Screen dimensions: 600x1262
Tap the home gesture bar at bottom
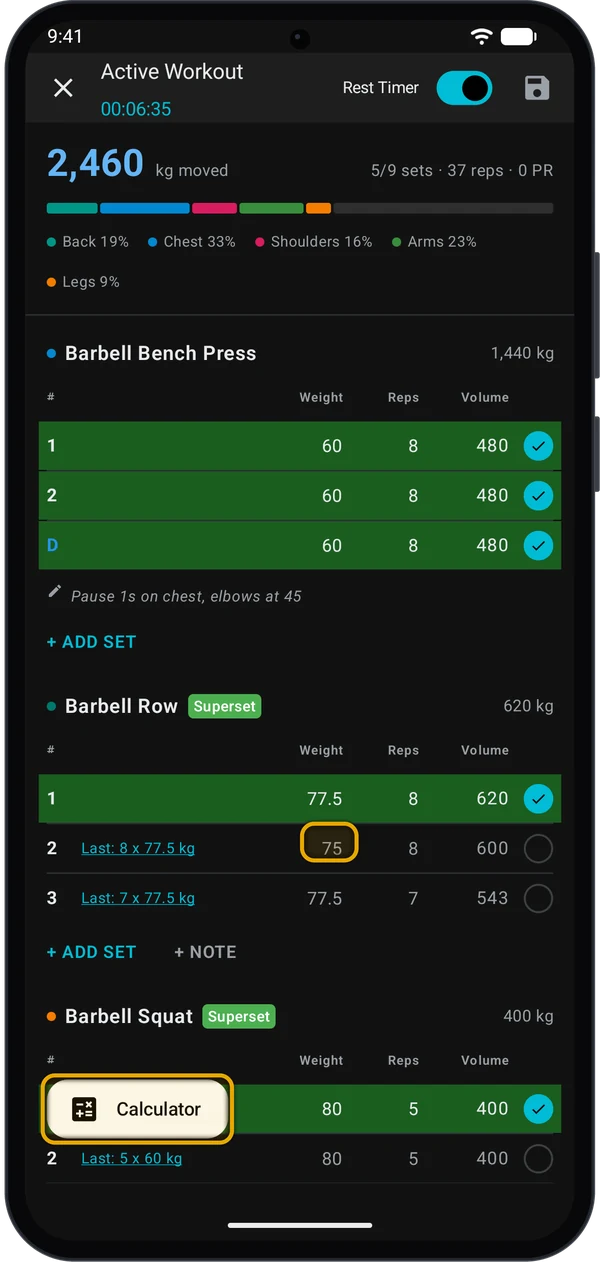[x=300, y=1225]
